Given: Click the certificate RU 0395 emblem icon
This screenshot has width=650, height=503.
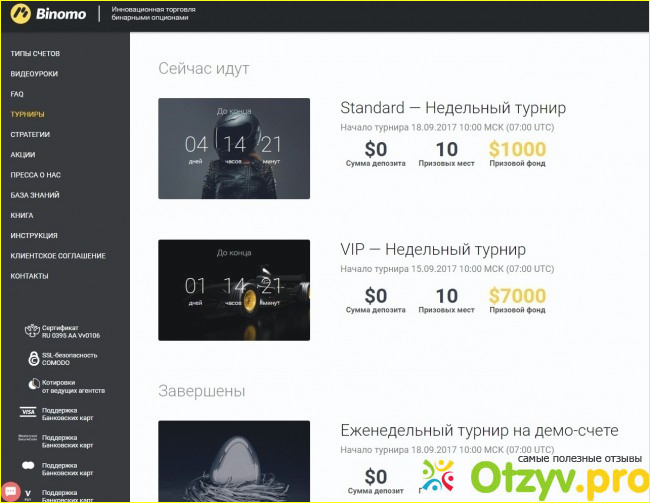Looking at the screenshot, I should pos(30,331).
